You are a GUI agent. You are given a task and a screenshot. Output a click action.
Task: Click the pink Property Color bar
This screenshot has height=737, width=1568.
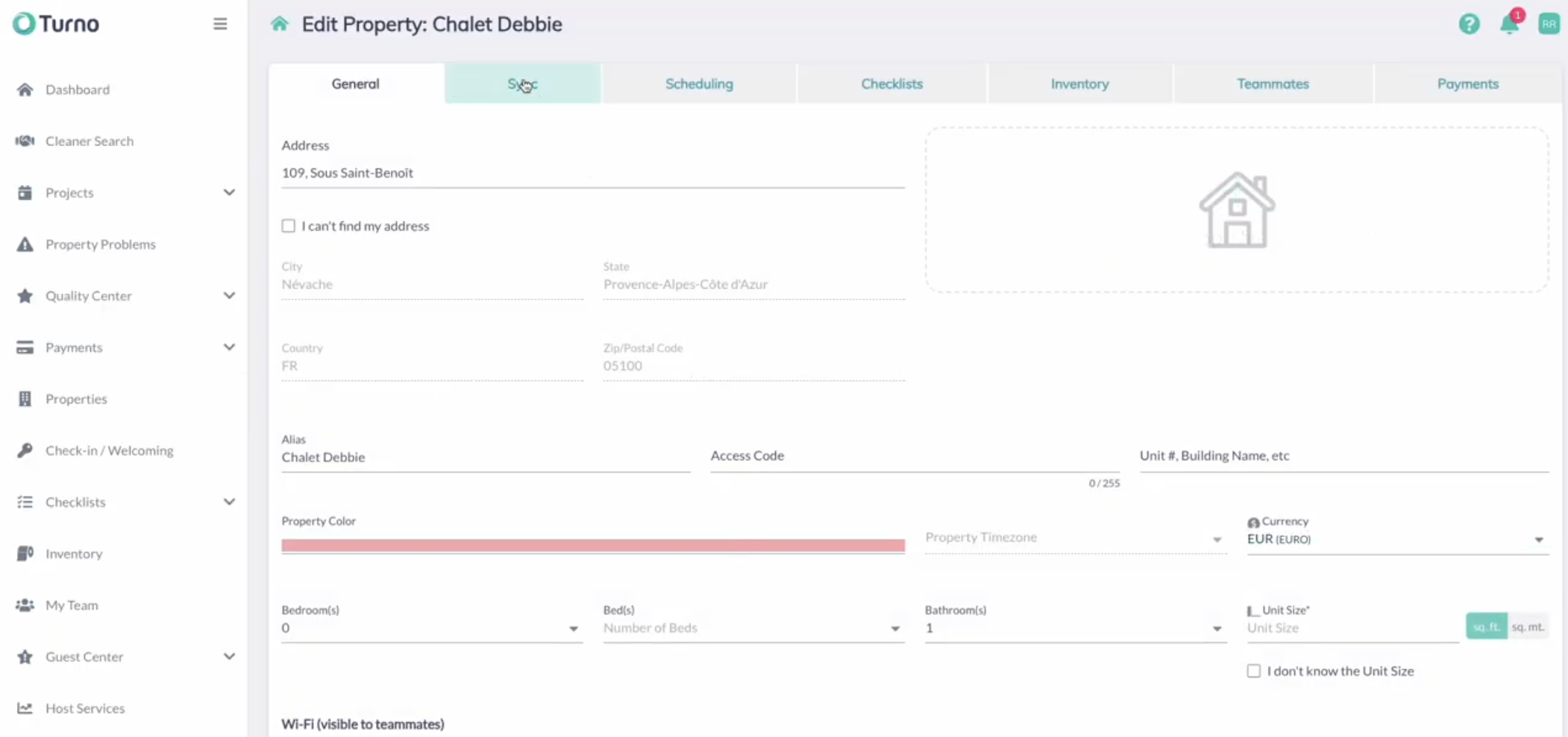[x=593, y=545]
